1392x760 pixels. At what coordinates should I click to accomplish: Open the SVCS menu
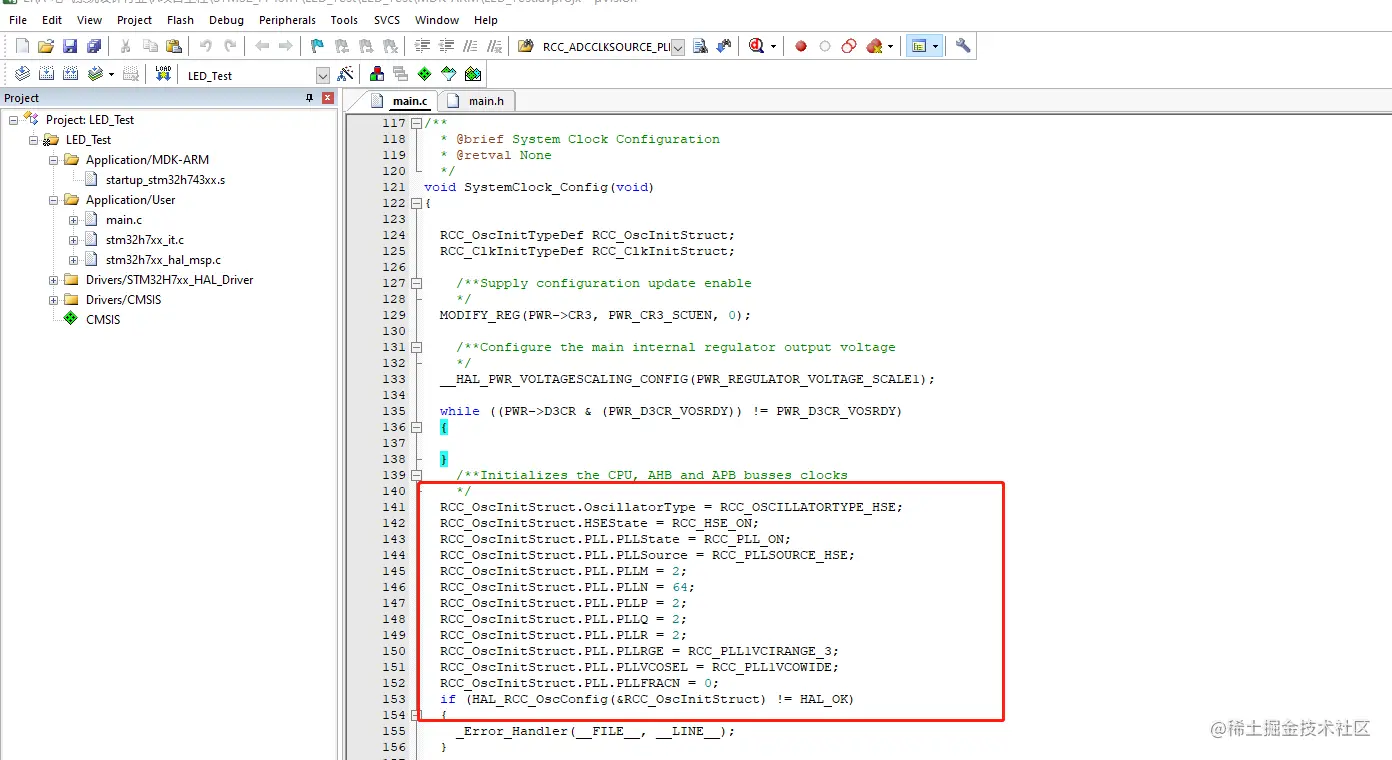coord(387,20)
